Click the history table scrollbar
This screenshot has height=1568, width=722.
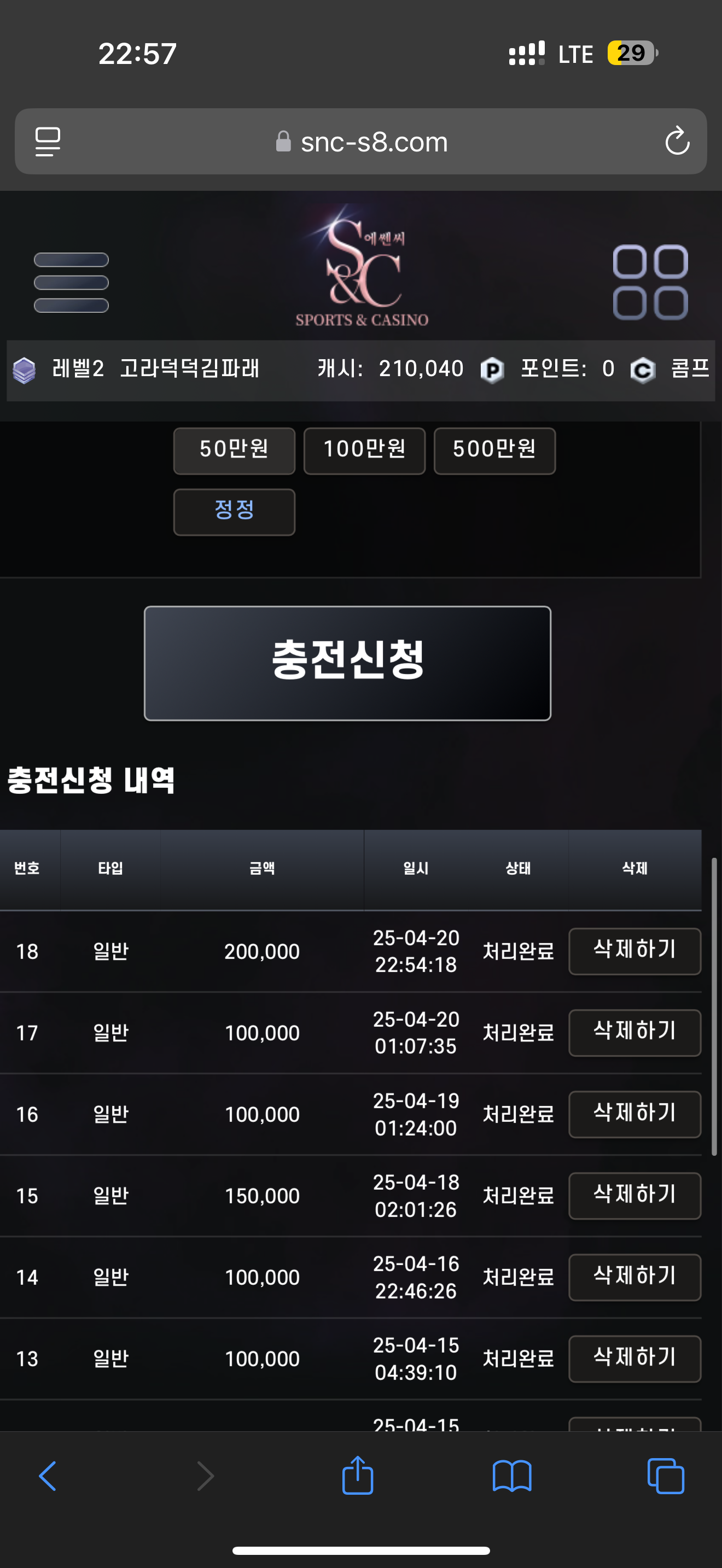click(x=714, y=1006)
